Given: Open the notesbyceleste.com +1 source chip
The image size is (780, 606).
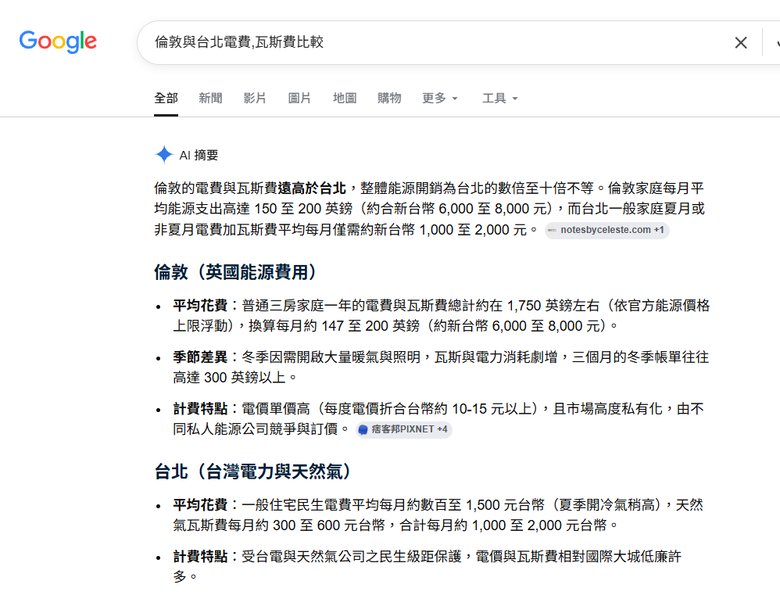Looking at the screenshot, I should click(x=607, y=230).
